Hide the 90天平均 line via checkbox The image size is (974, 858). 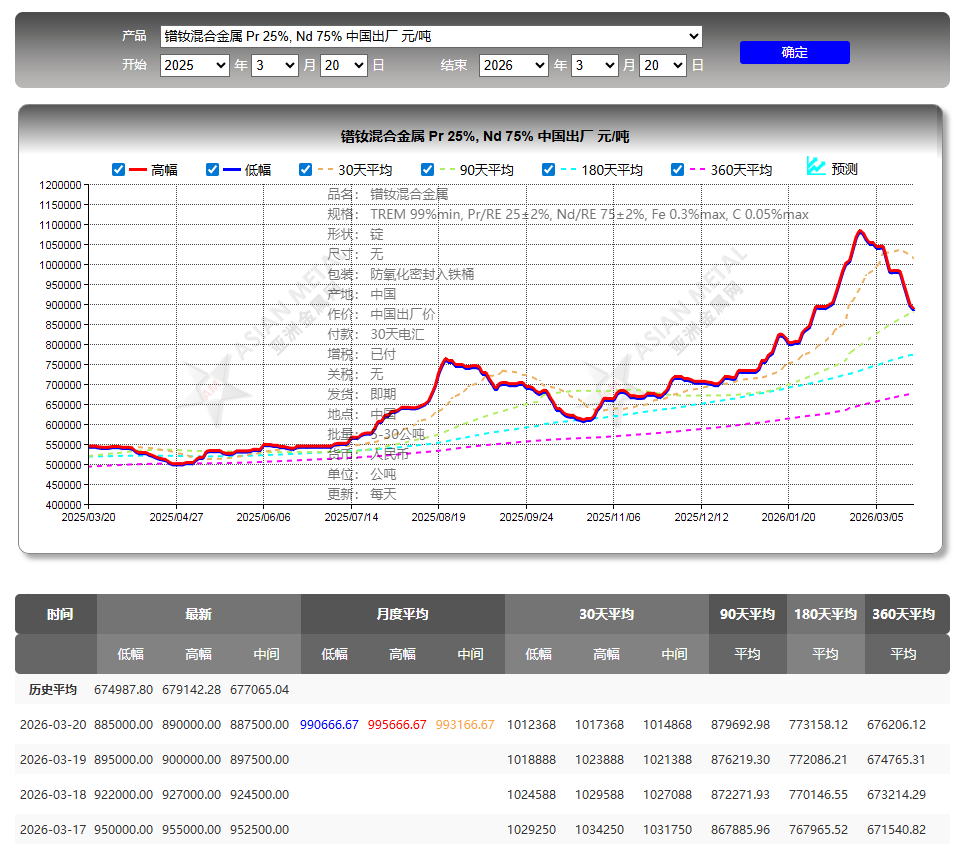427,170
